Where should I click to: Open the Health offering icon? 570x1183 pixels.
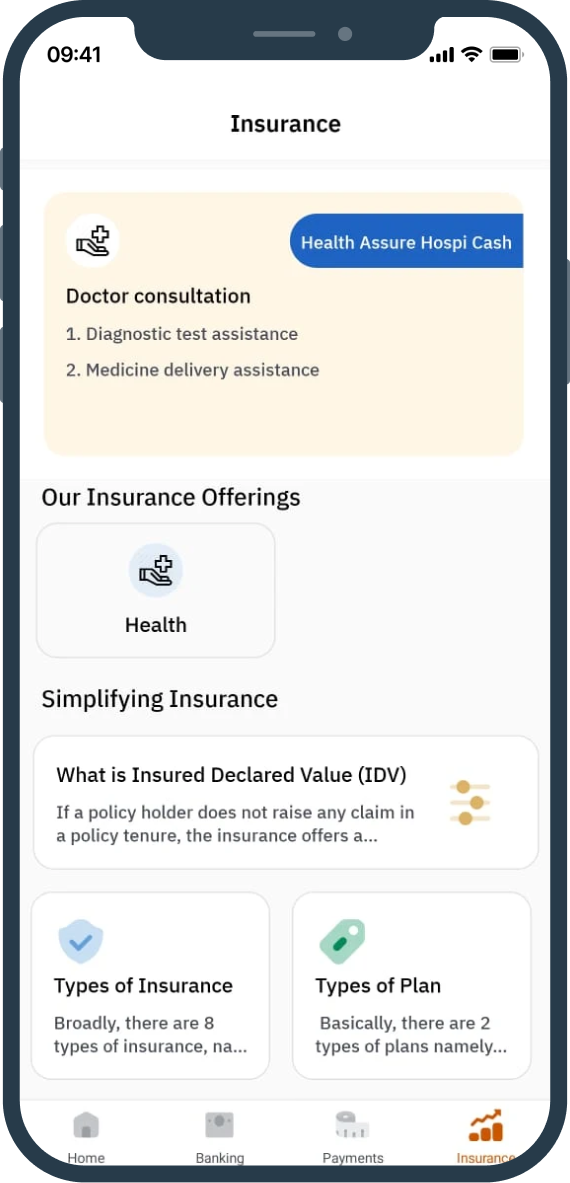coord(156,570)
